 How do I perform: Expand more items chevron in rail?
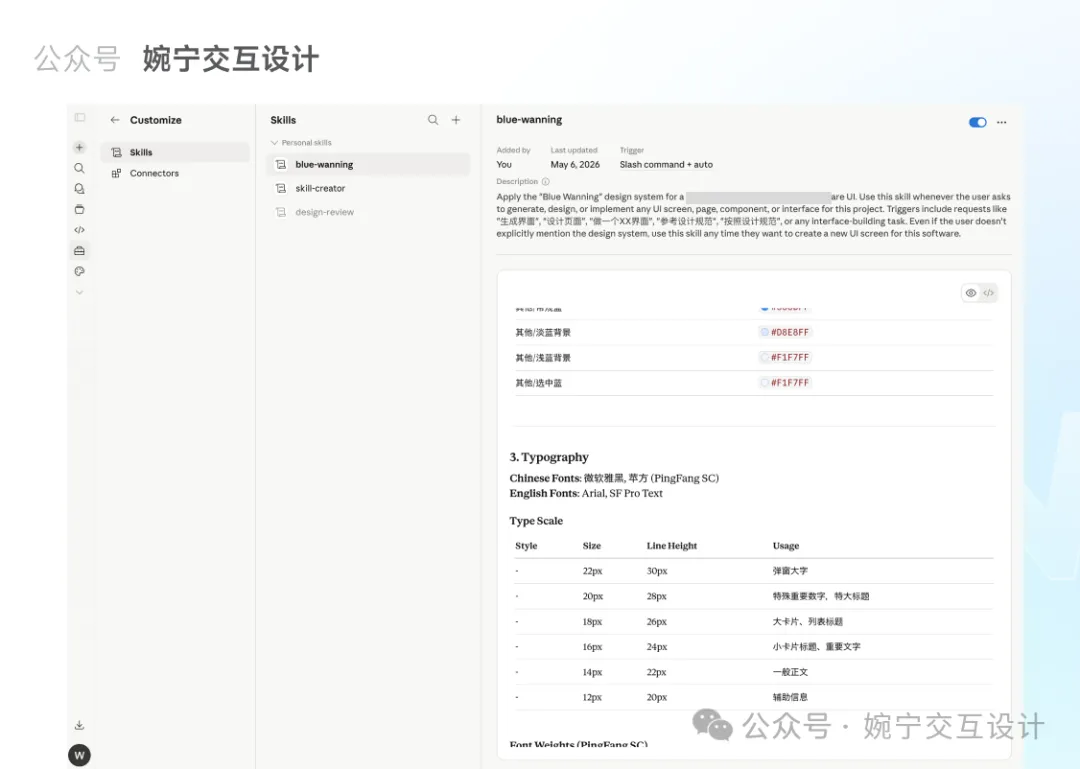tap(79, 292)
